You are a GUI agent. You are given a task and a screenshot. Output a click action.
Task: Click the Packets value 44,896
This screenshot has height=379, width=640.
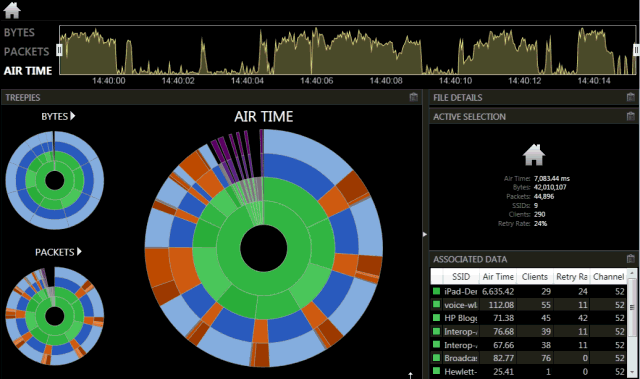544,196
